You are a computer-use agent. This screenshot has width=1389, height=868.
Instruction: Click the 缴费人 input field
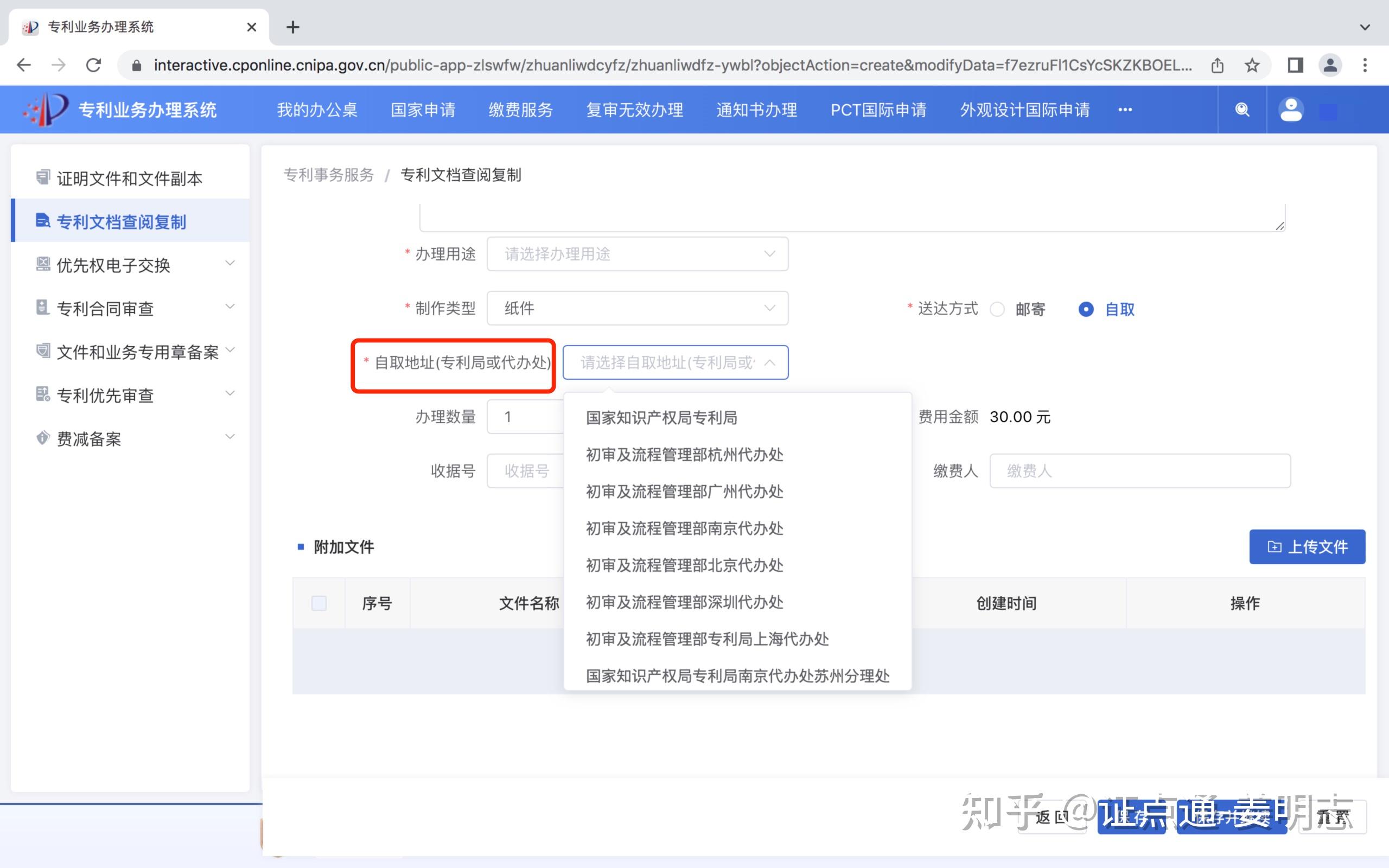[x=1140, y=471]
